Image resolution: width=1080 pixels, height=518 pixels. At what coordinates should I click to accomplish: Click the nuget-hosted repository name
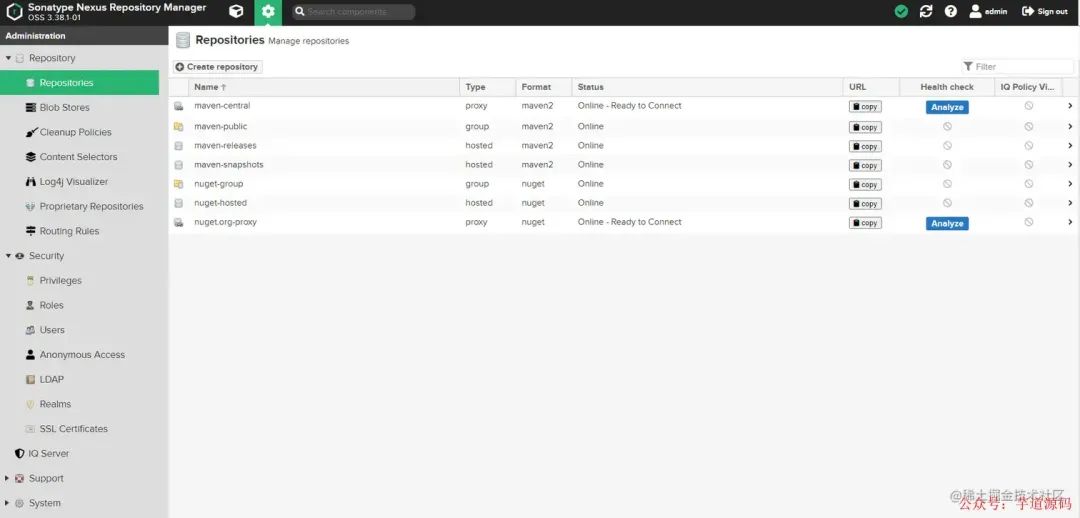220,203
